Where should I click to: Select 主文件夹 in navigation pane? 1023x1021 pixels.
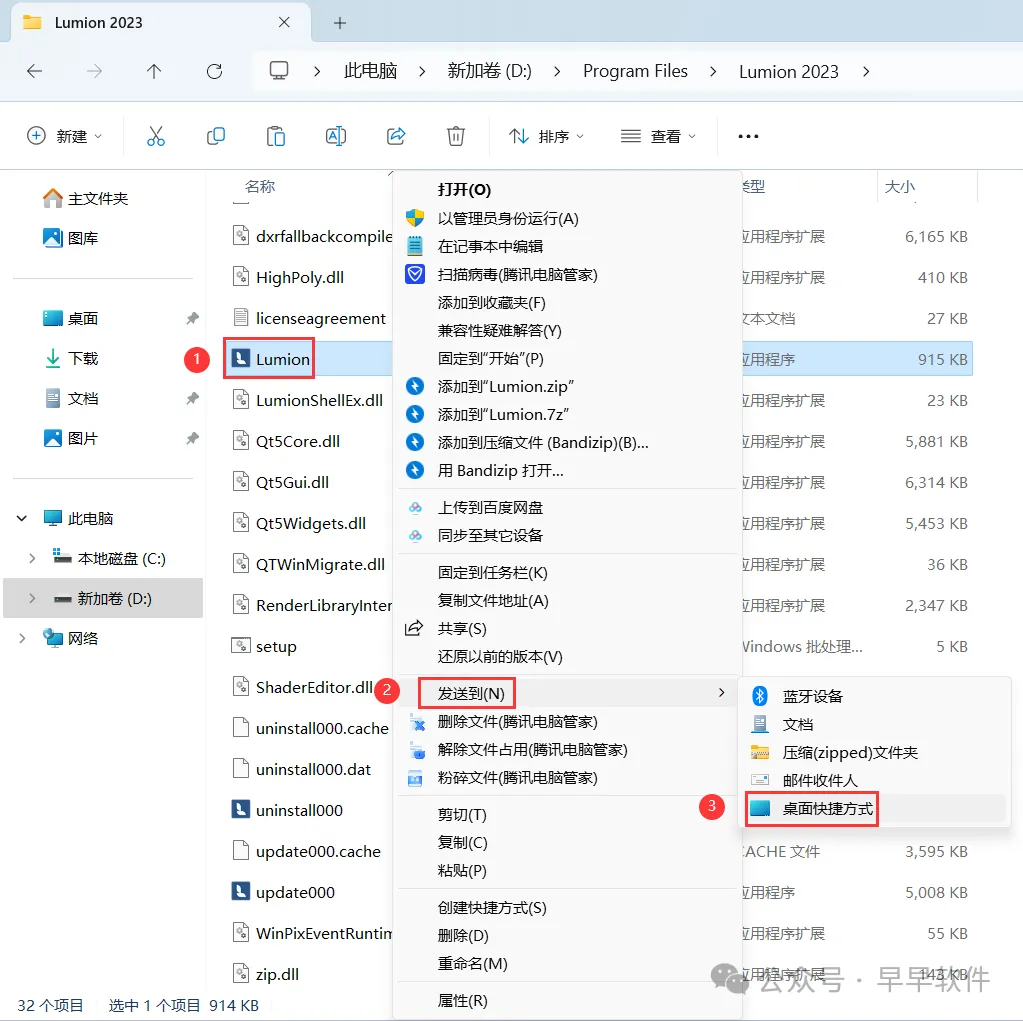pos(85,198)
